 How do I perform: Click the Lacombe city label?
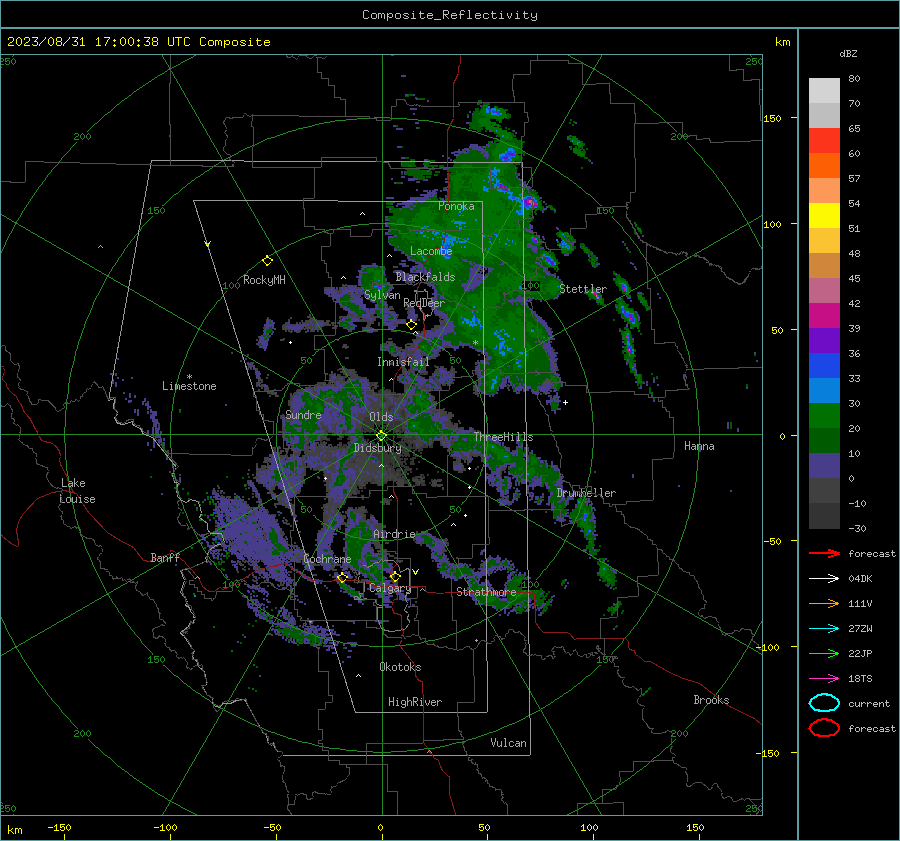tap(431, 251)
